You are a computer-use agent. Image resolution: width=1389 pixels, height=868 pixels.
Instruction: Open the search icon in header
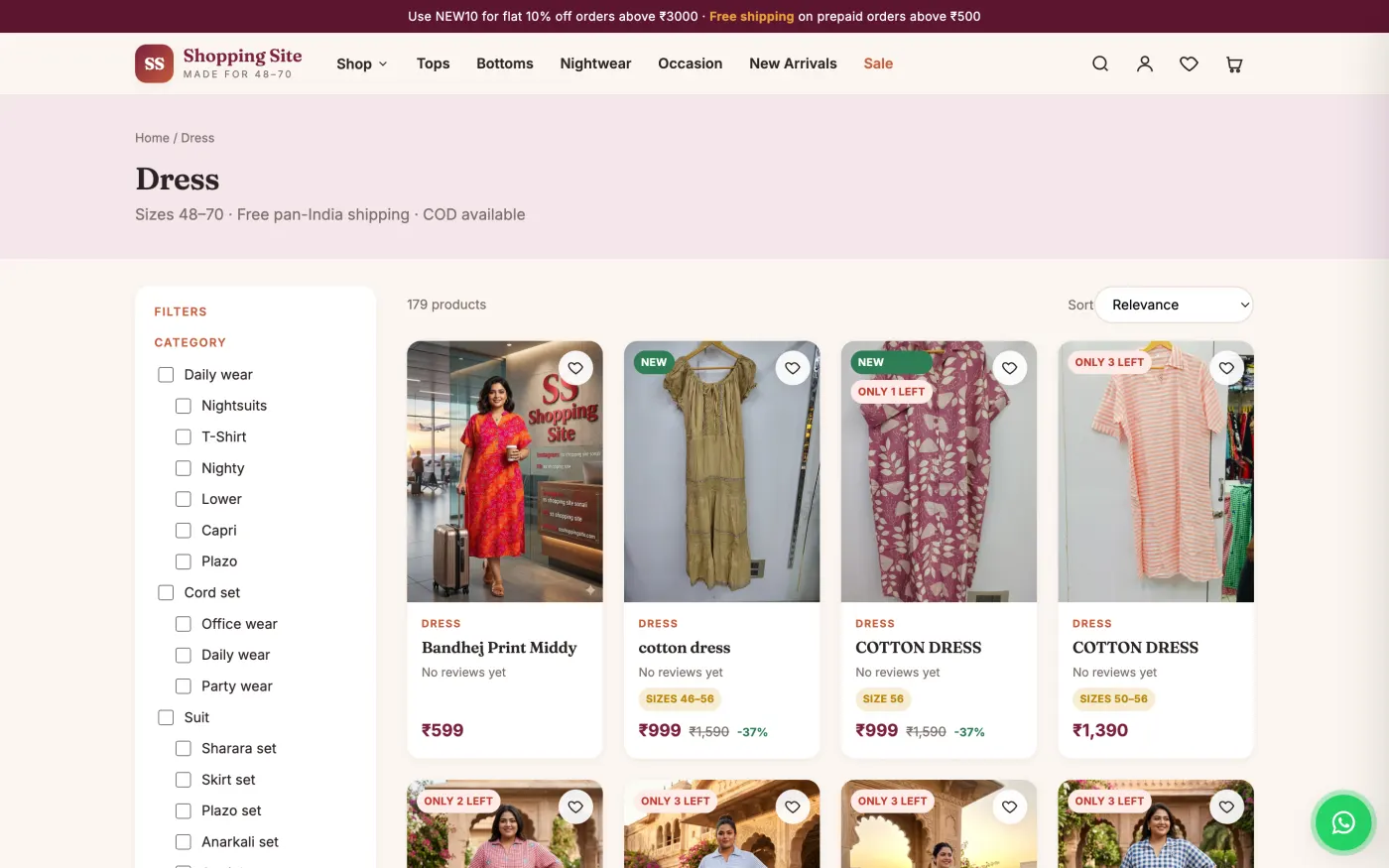(1100, 63)
